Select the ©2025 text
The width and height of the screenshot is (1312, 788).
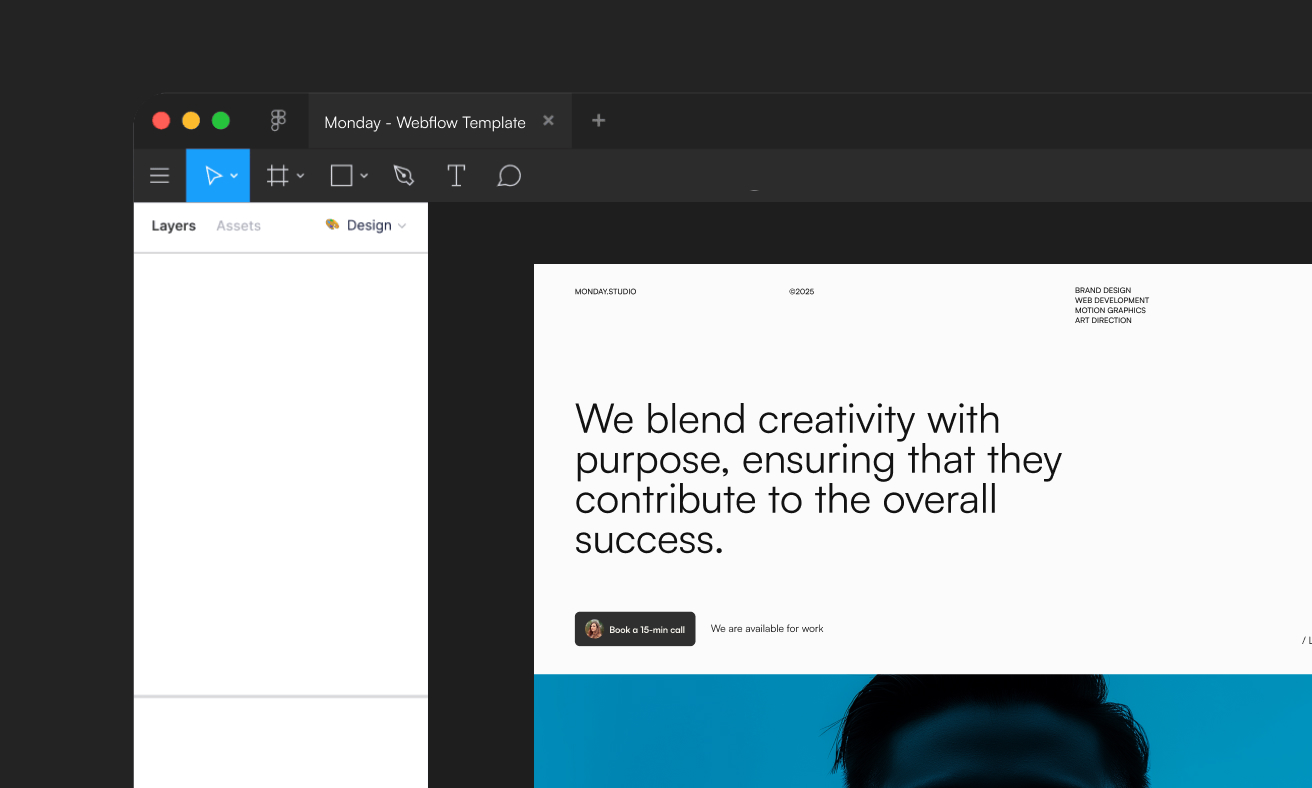point(801,292)
